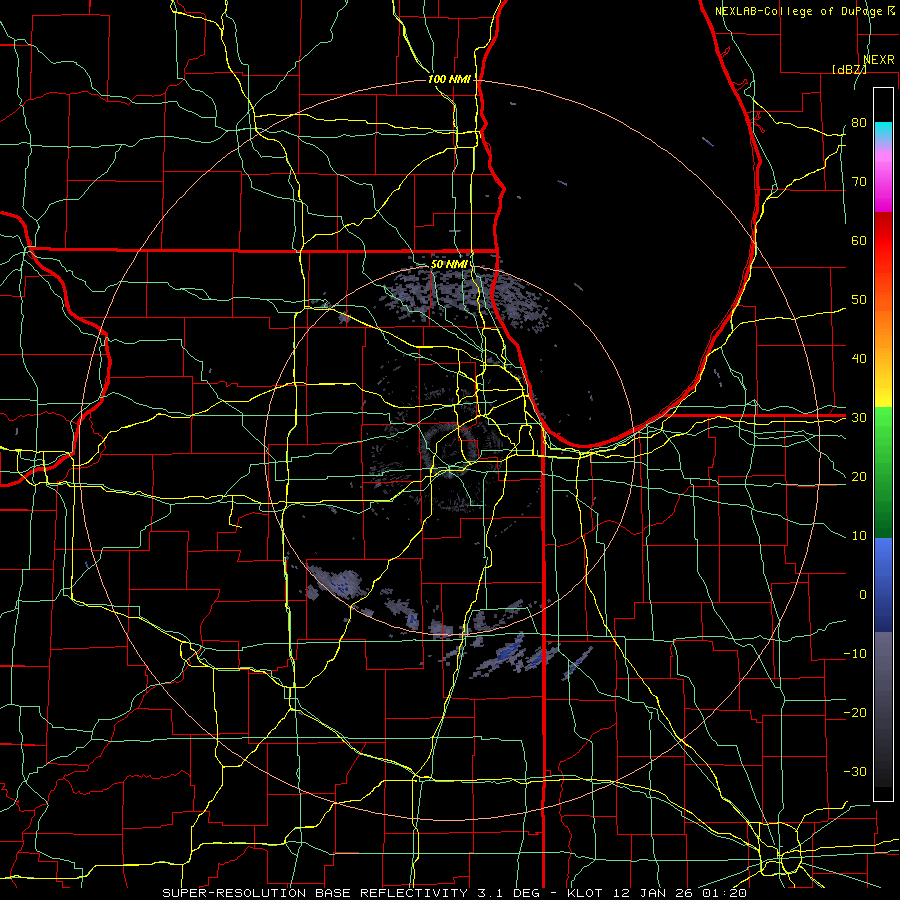The width and height of the screenshot is (900, 900).
Task: Click the 50 value on the dBZ scale
Action: coord(859,300)
